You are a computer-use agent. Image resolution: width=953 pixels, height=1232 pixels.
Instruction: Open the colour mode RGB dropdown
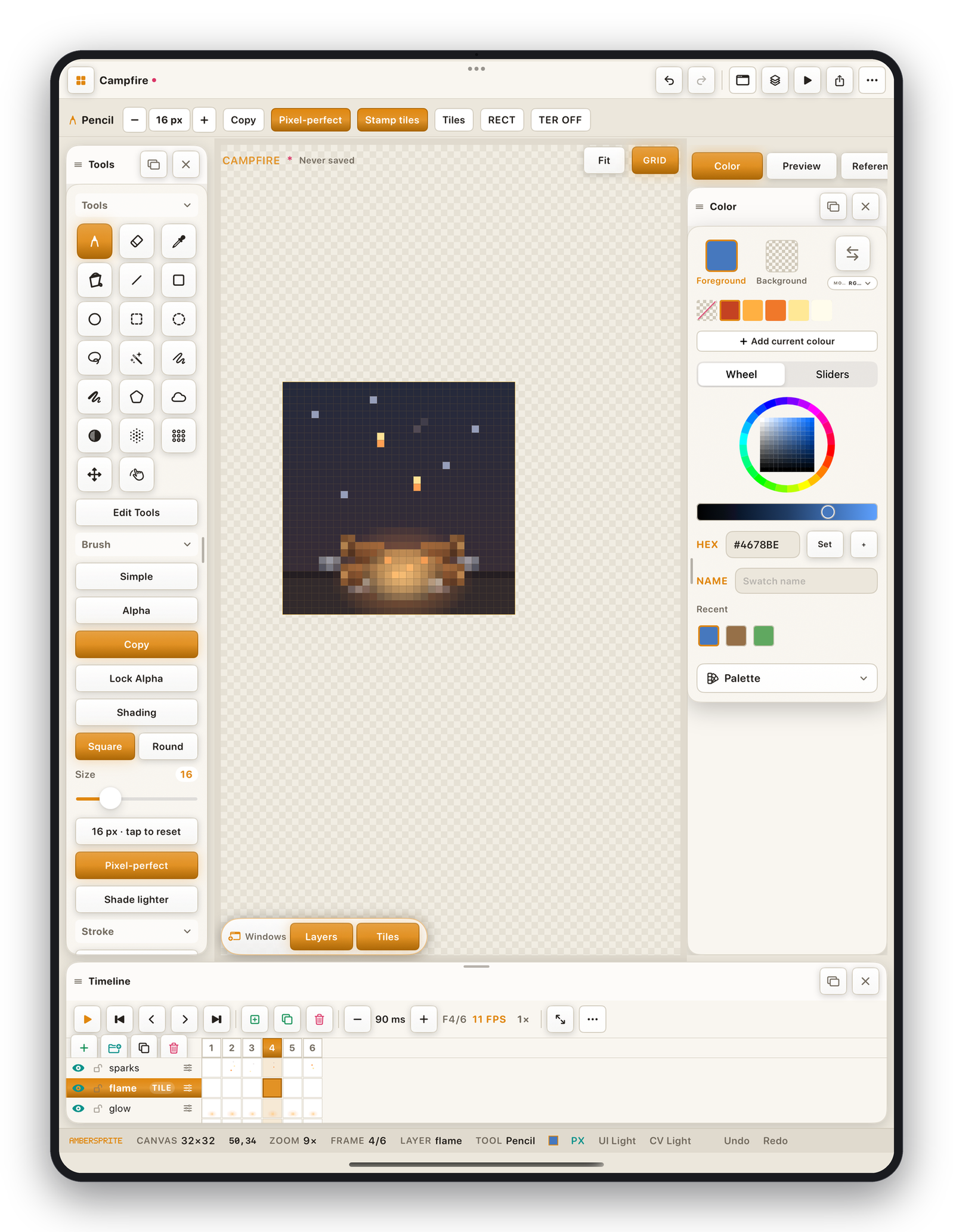tap(852, 283)
